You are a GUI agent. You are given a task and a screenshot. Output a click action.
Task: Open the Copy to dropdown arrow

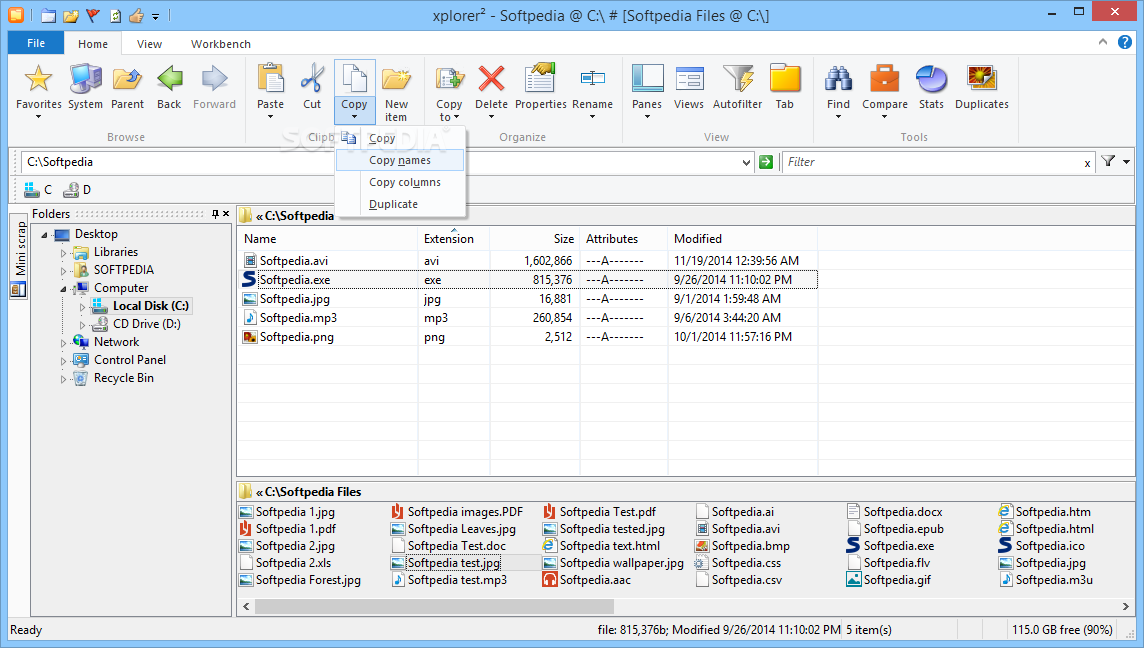(457, 117)
